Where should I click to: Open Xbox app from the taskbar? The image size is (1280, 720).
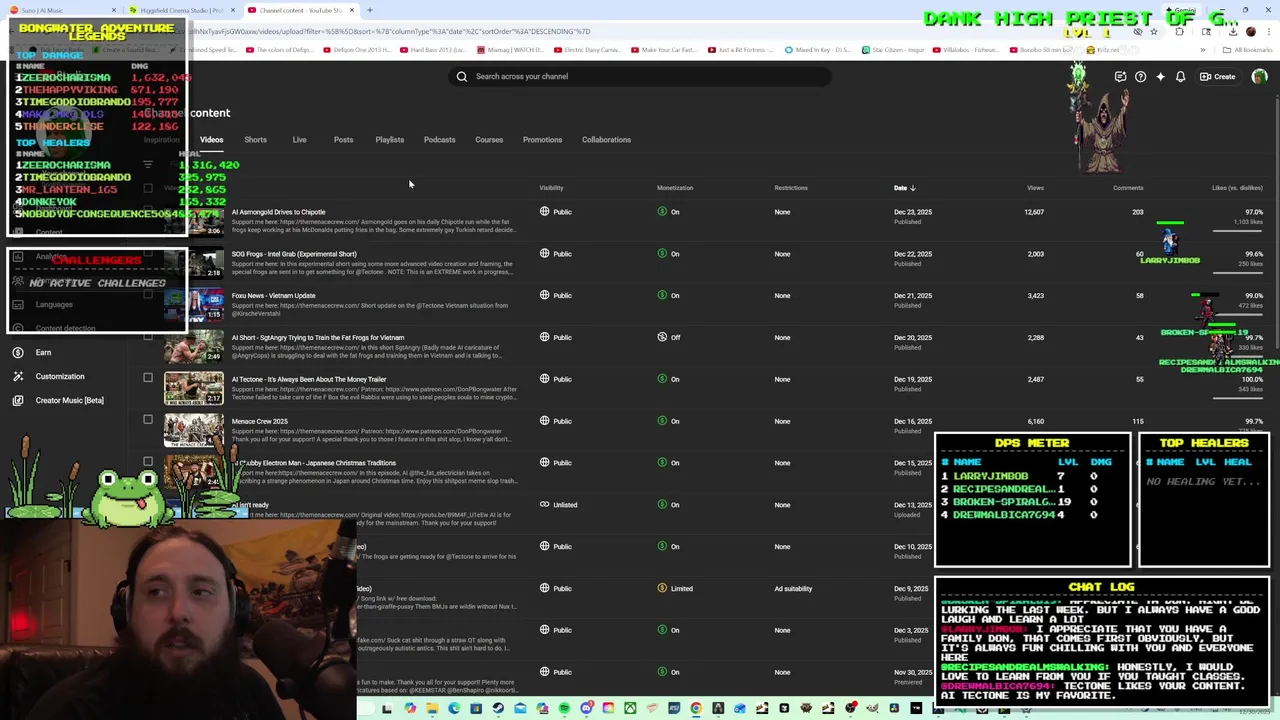(x=630, y=709)
